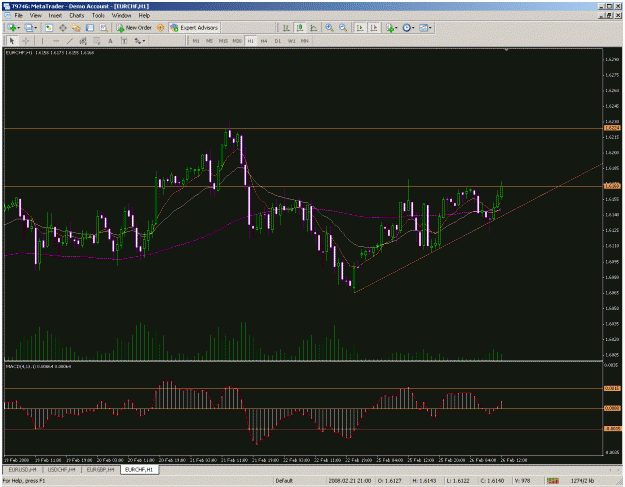Select the Fibonacci retracement tool
The height and width of the screenshot is (487, 625).
click(96, 41)
